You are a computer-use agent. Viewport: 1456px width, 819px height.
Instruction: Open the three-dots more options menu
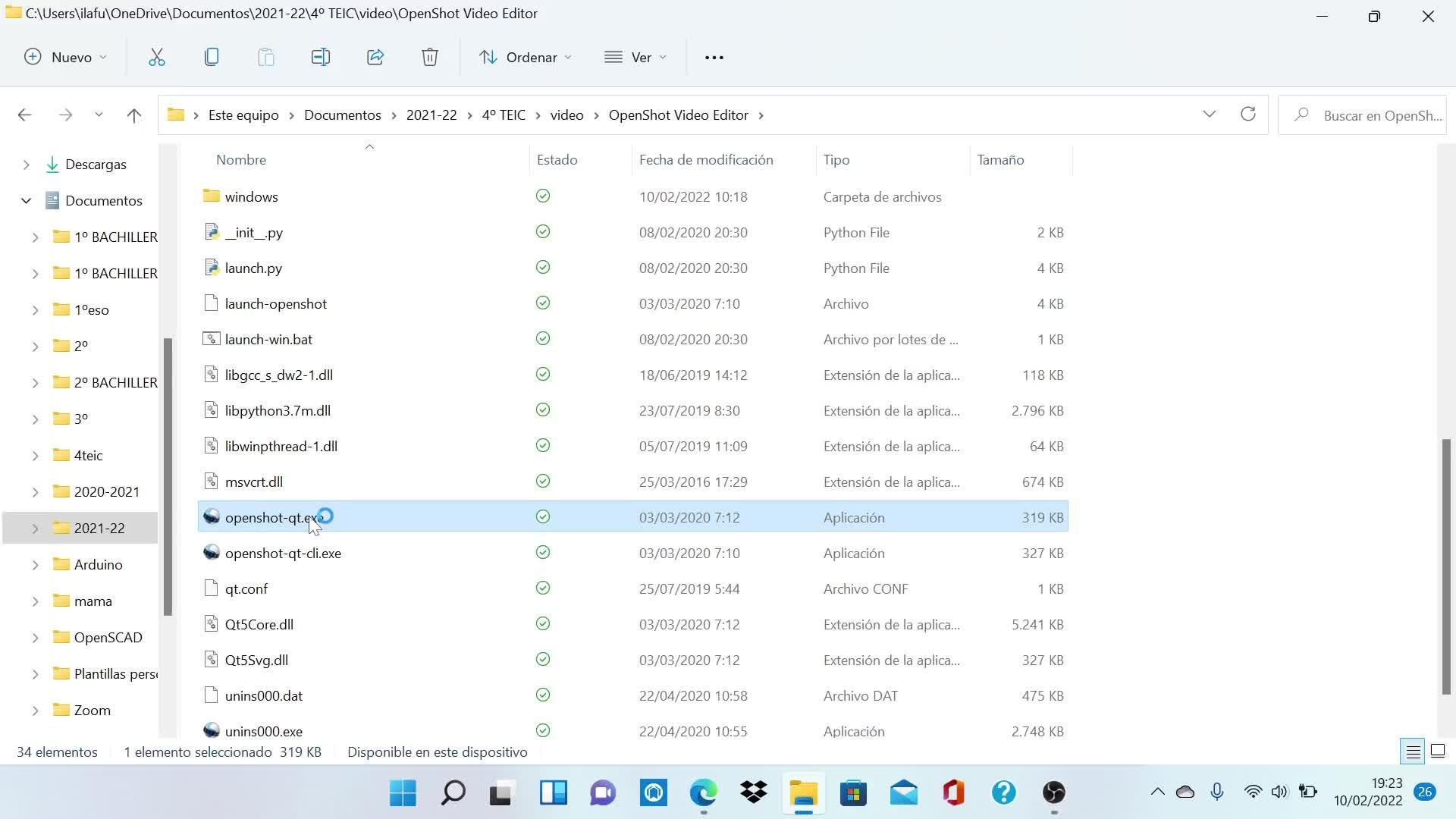point(714,58)
